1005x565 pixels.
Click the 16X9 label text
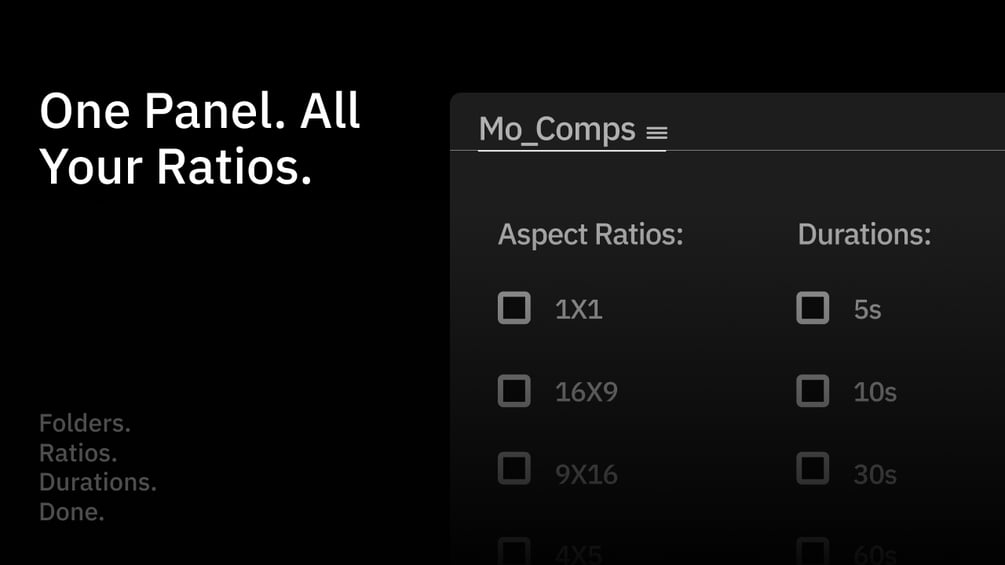586,392
